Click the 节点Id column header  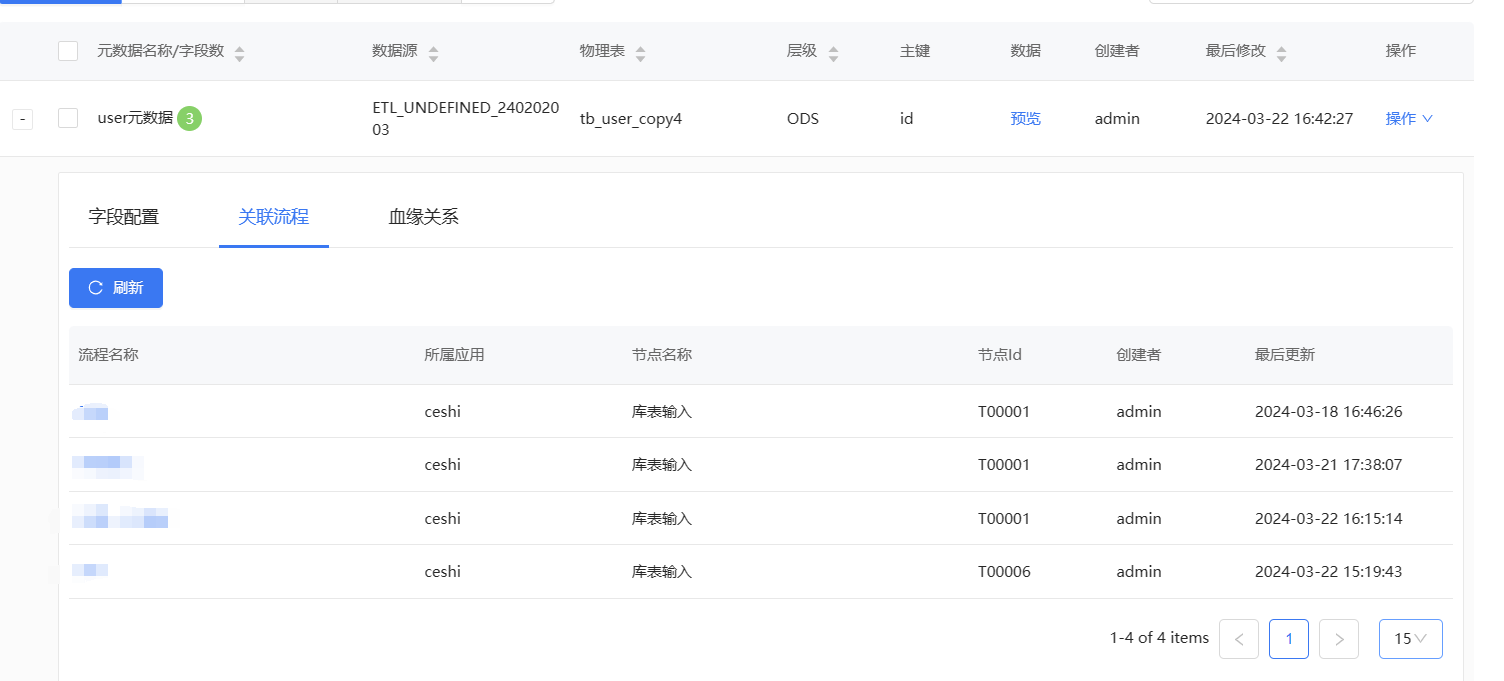(x=1000, y=354)
